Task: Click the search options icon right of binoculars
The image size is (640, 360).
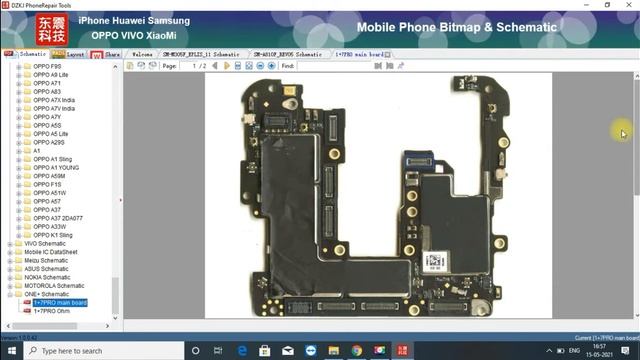Action: pyautogui.click(x=401, y=66)
